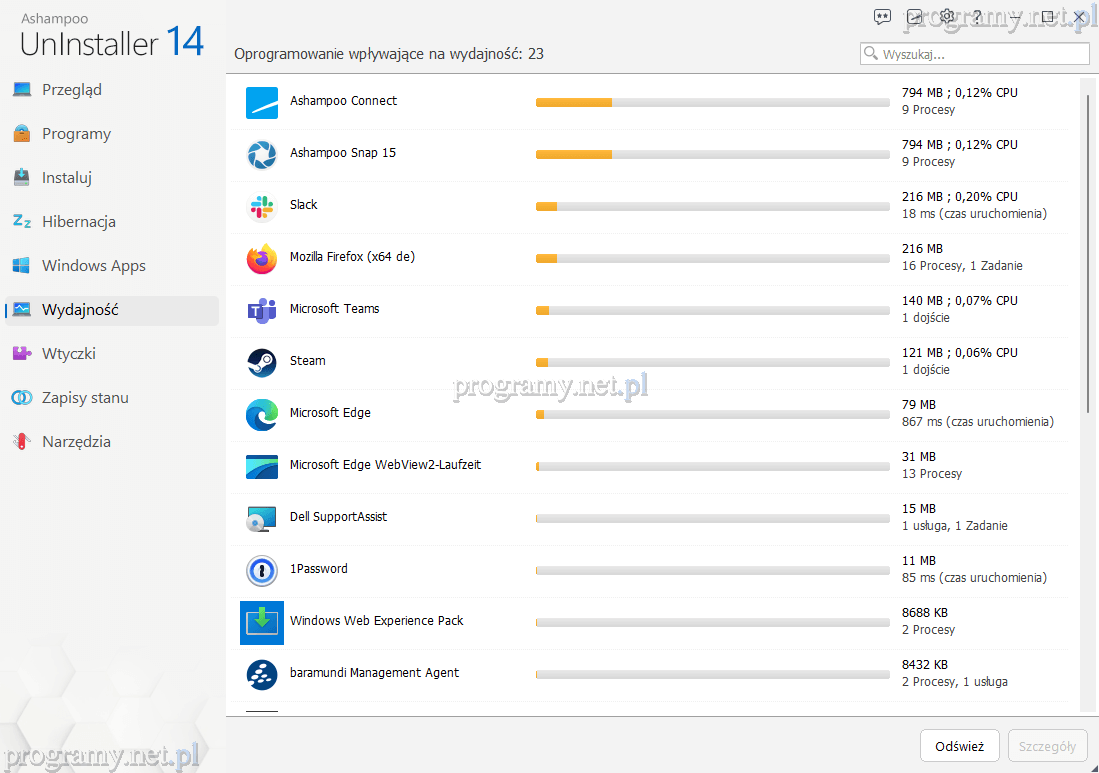
Task: Click the Ashampoo Connect usage bar
Action: pyautogui.click(x=712, y=102)
